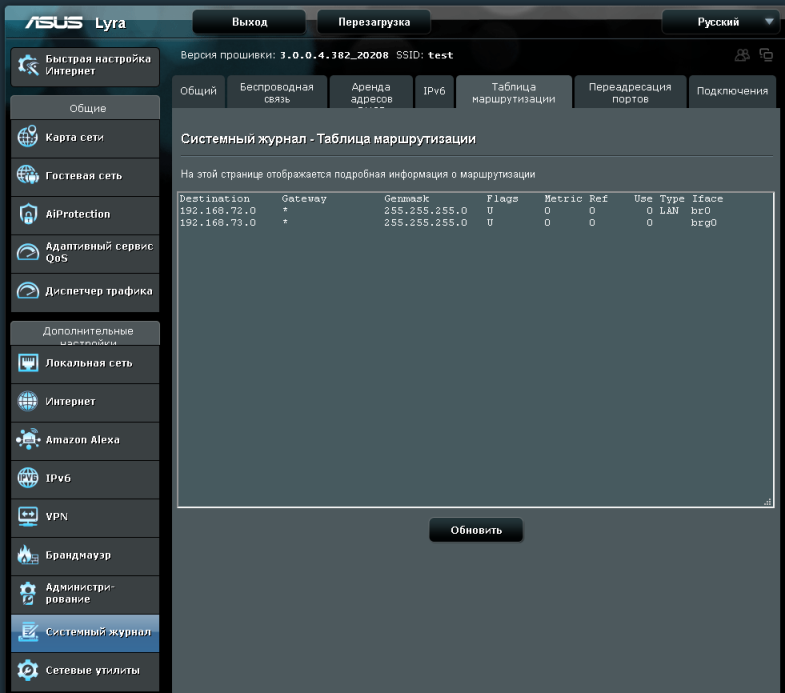
Task: Select the Таблица маршрутизации tab
Action: click(514, 92)
